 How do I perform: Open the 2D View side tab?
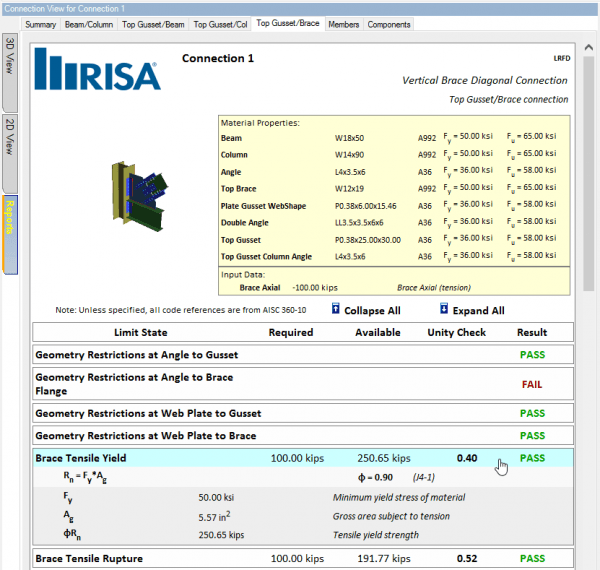(x=10, y=138)
